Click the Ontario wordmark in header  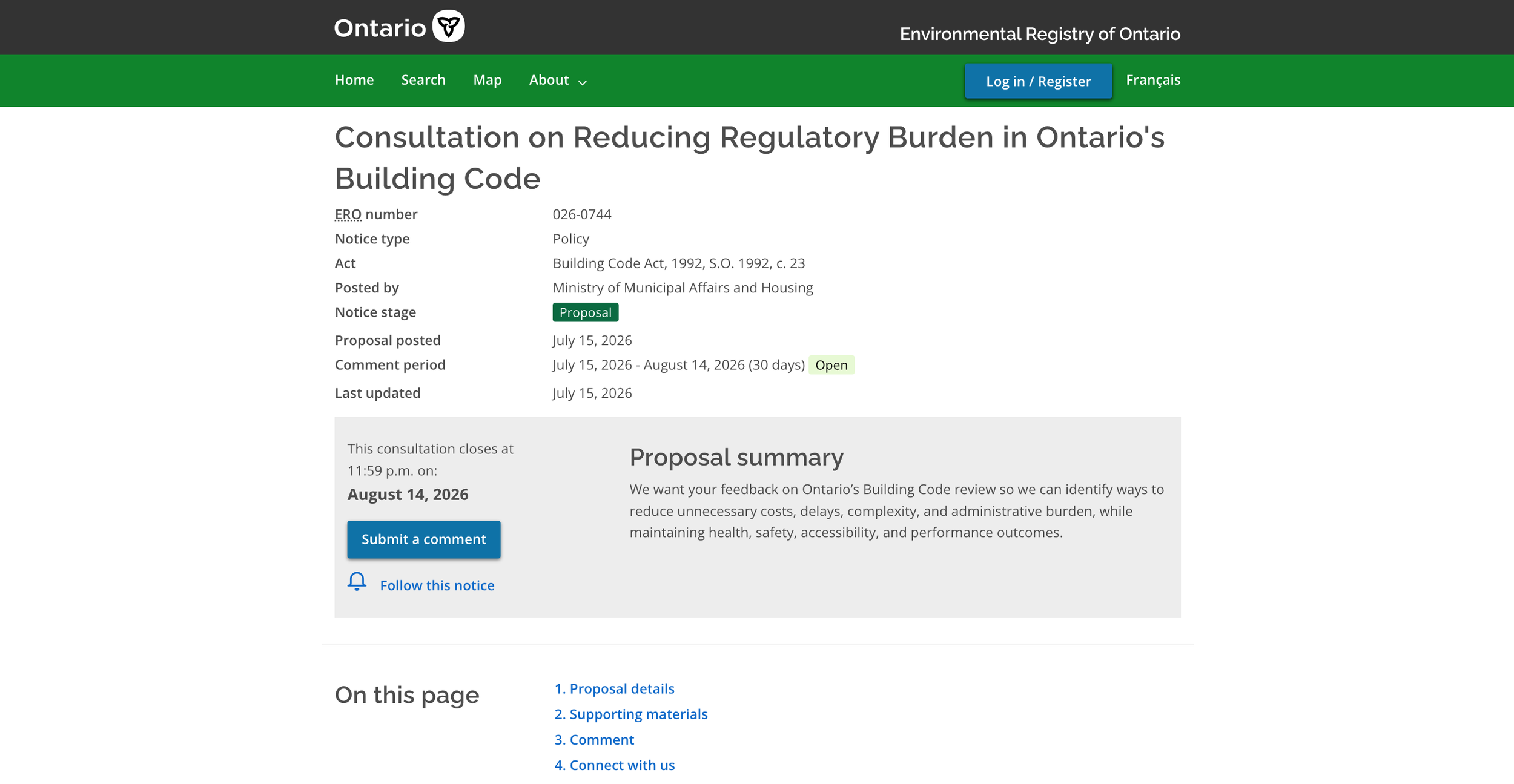[380, 28]
